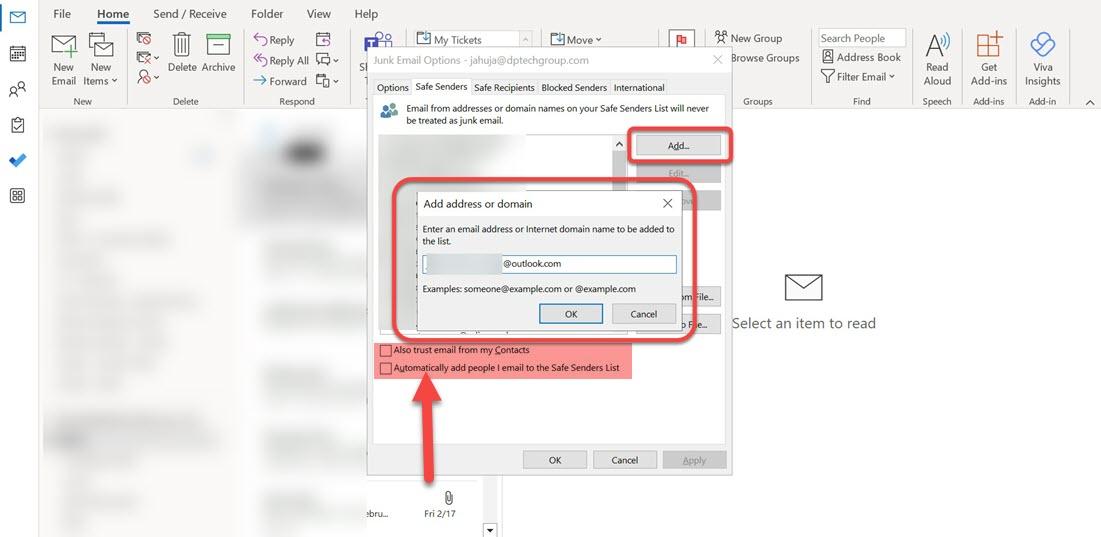Check Automatically add people I email option
This screenshot has height=537, width=1101.
coord(386,368)
